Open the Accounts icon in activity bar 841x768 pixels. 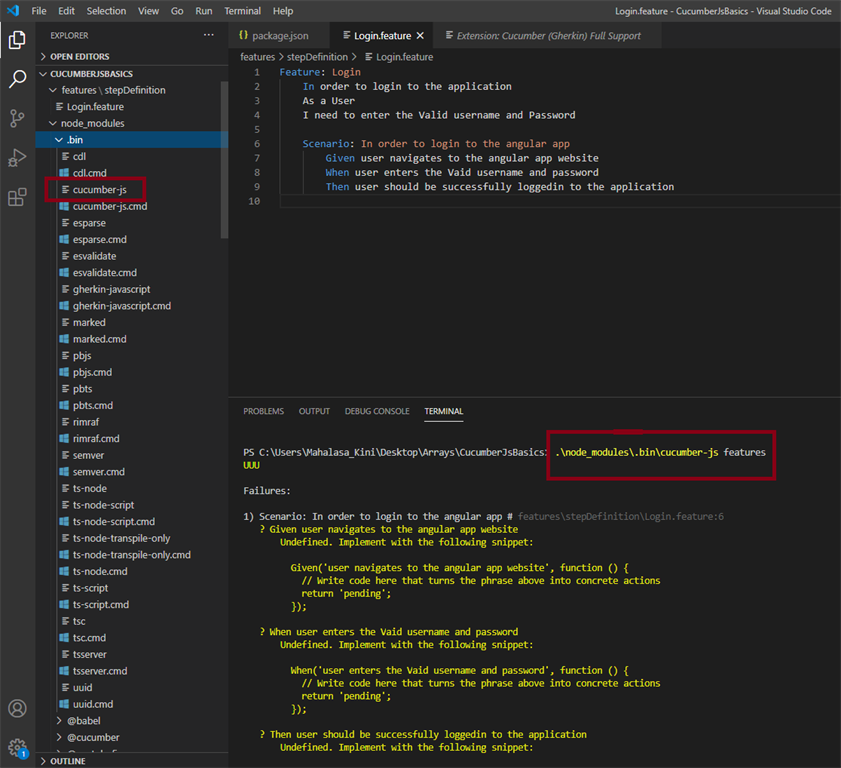pyautogui.click(x=17, y=708)
